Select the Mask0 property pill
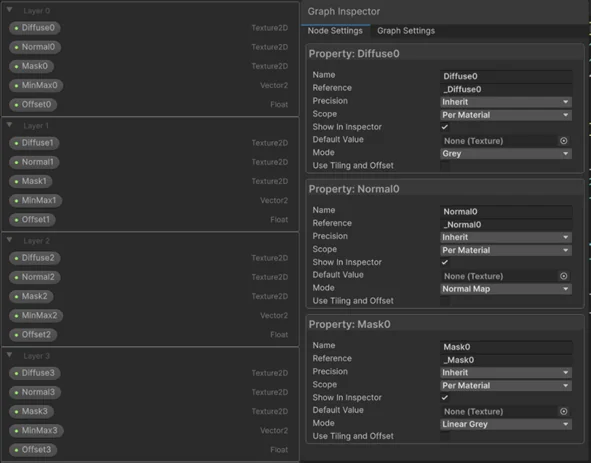 point(31,66)
